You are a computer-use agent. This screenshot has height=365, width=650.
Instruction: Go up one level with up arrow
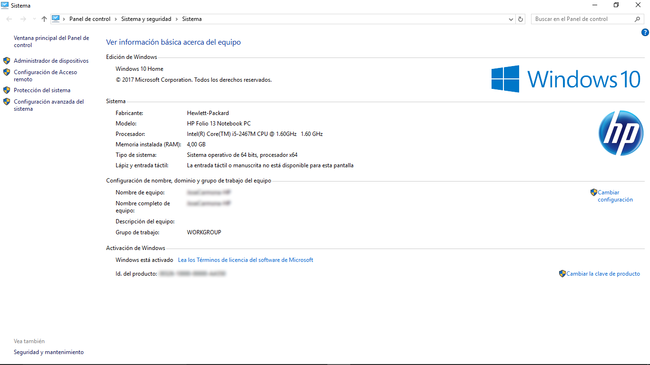pos(44,19)
